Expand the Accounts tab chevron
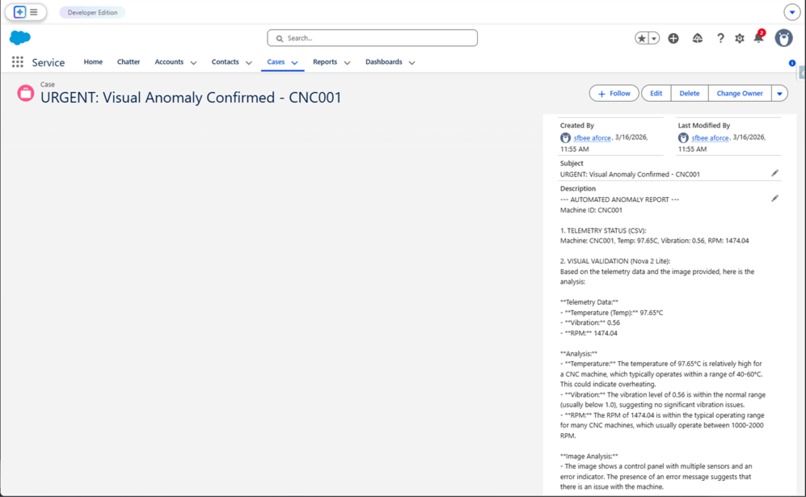 (x=193, y=63)
